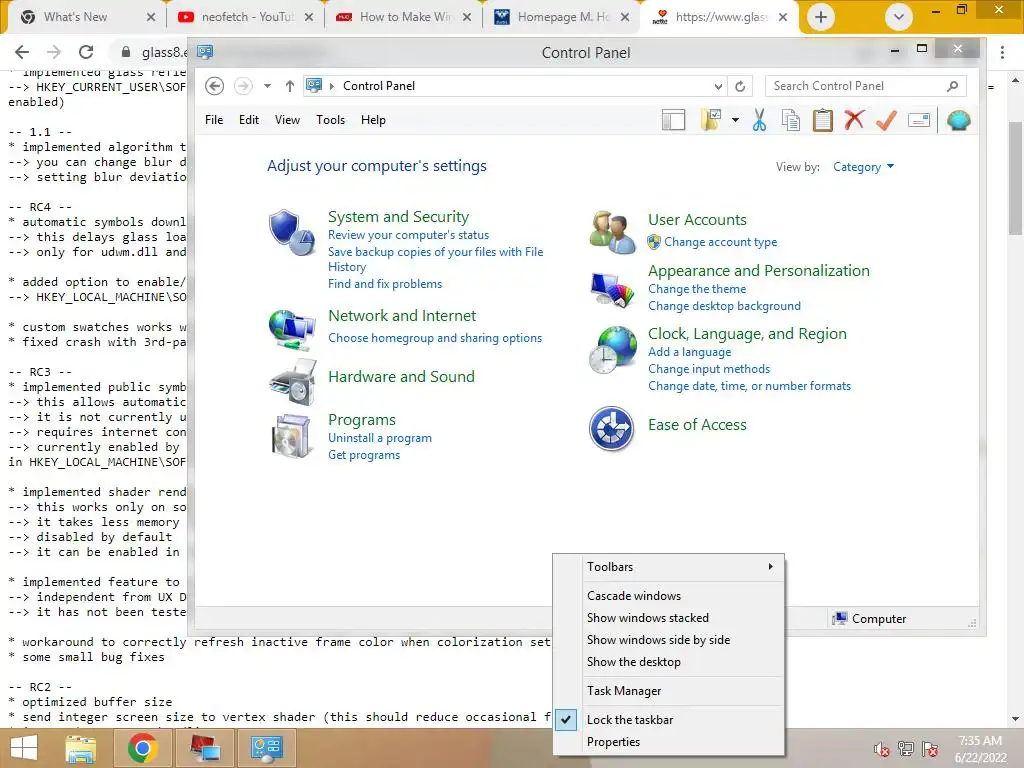
Task: Switch to the neofetch YouTube tab
Action: coord(247,17)
